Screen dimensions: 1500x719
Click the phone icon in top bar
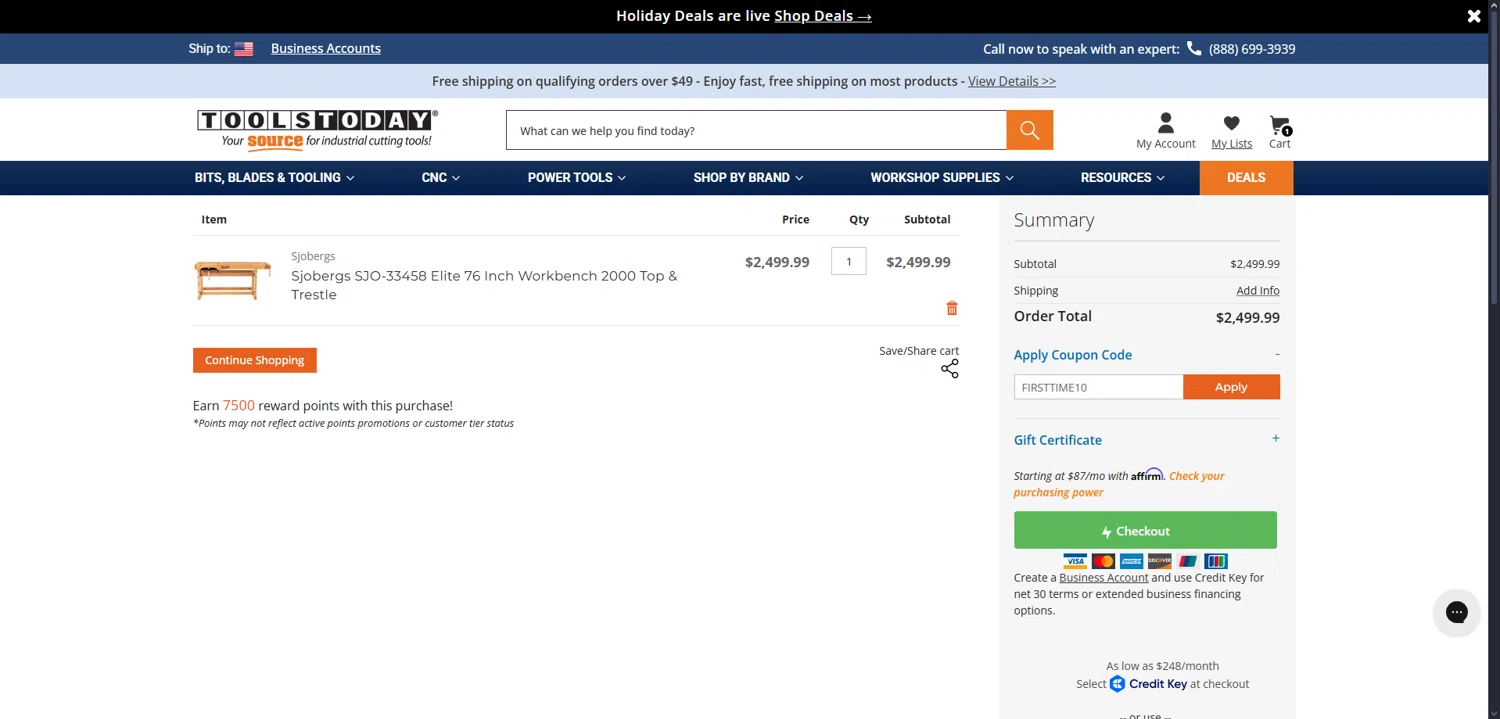tap(1194, 48)
